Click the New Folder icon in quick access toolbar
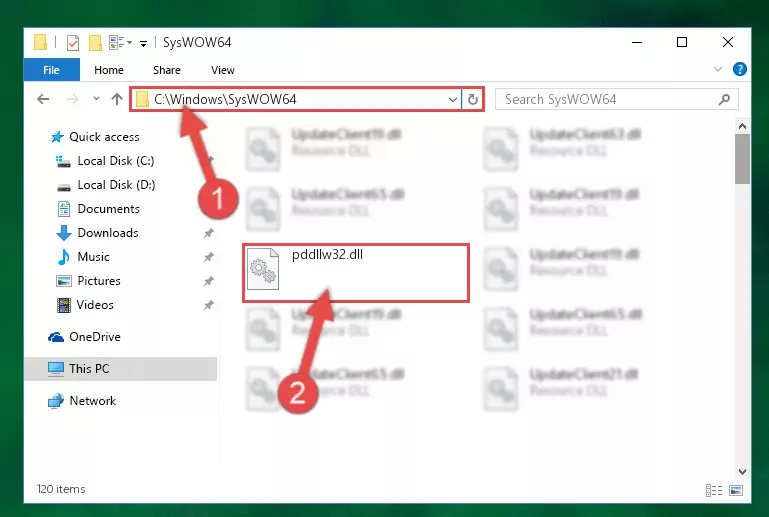 [x=95, y=43]
